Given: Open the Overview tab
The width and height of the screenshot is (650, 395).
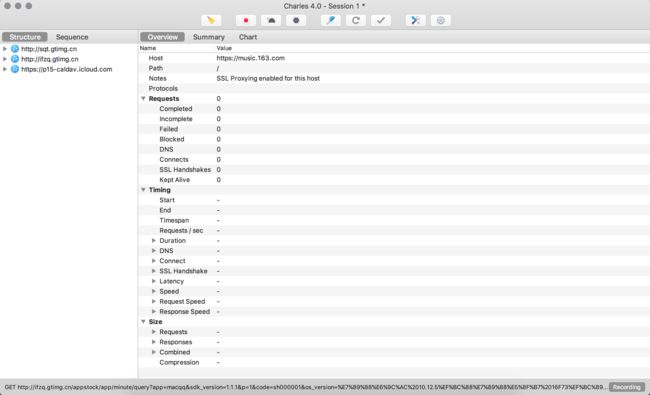Looking at the screenshot, I should click(x=162, y=37).
